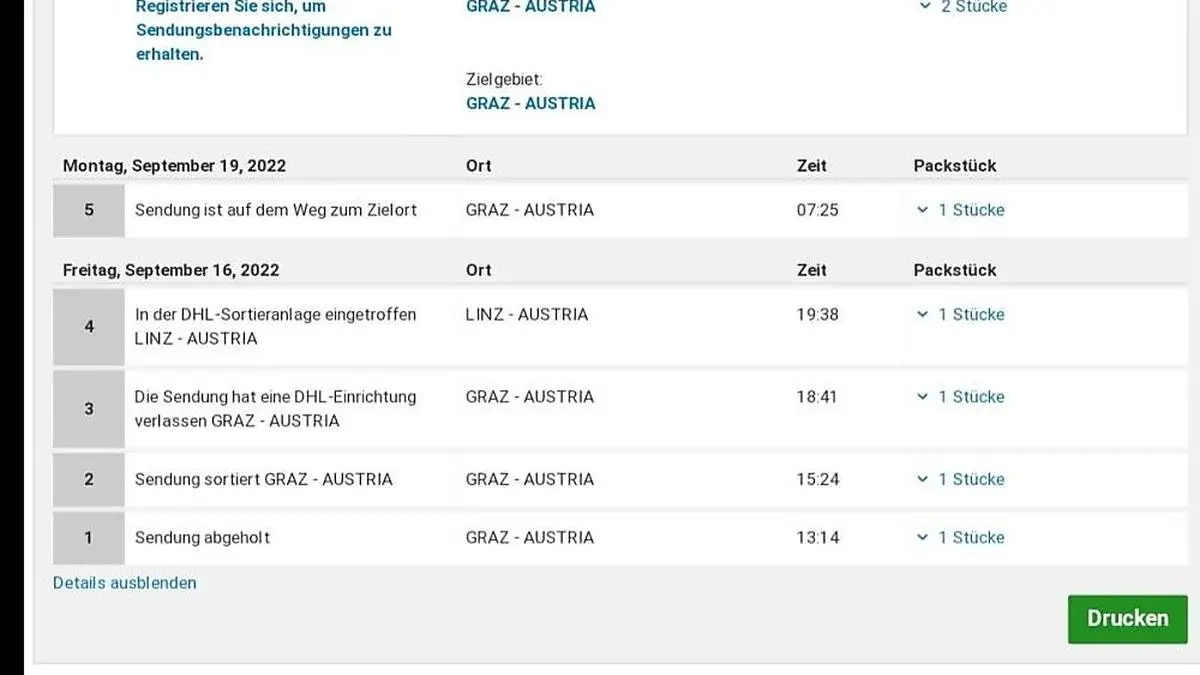Expand 1 Stücke for the 19:38 Linz event
The width and height of the screenshot is (1200, 675).
pyautogui.click(x=960, y=314)
